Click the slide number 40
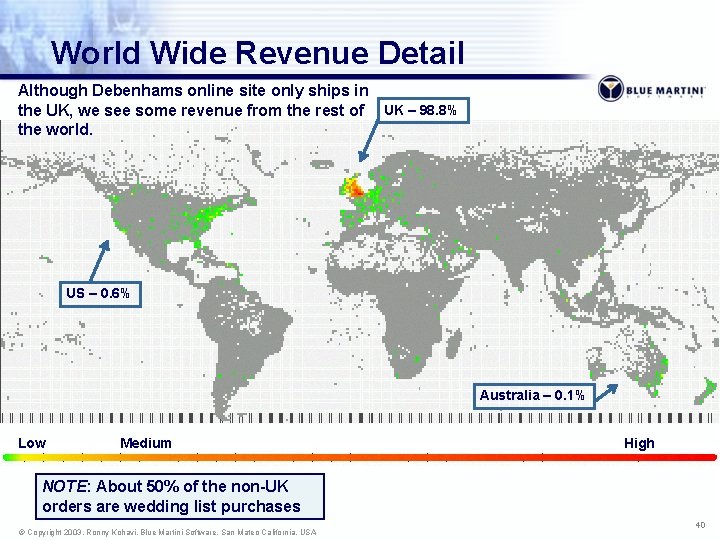Viewport: 720px width, 540px height. pos(700,524)
